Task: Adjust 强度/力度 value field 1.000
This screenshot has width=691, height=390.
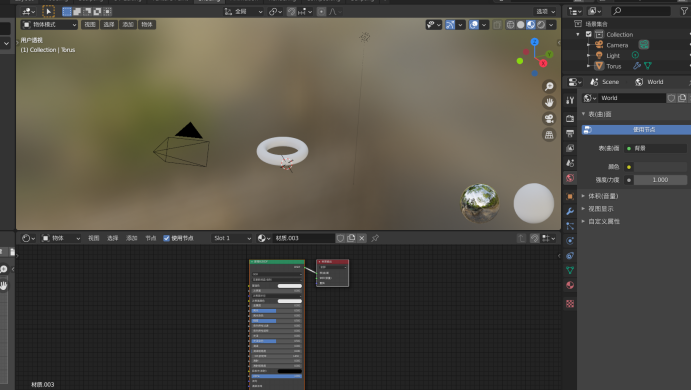Action: tap(660, 180)
